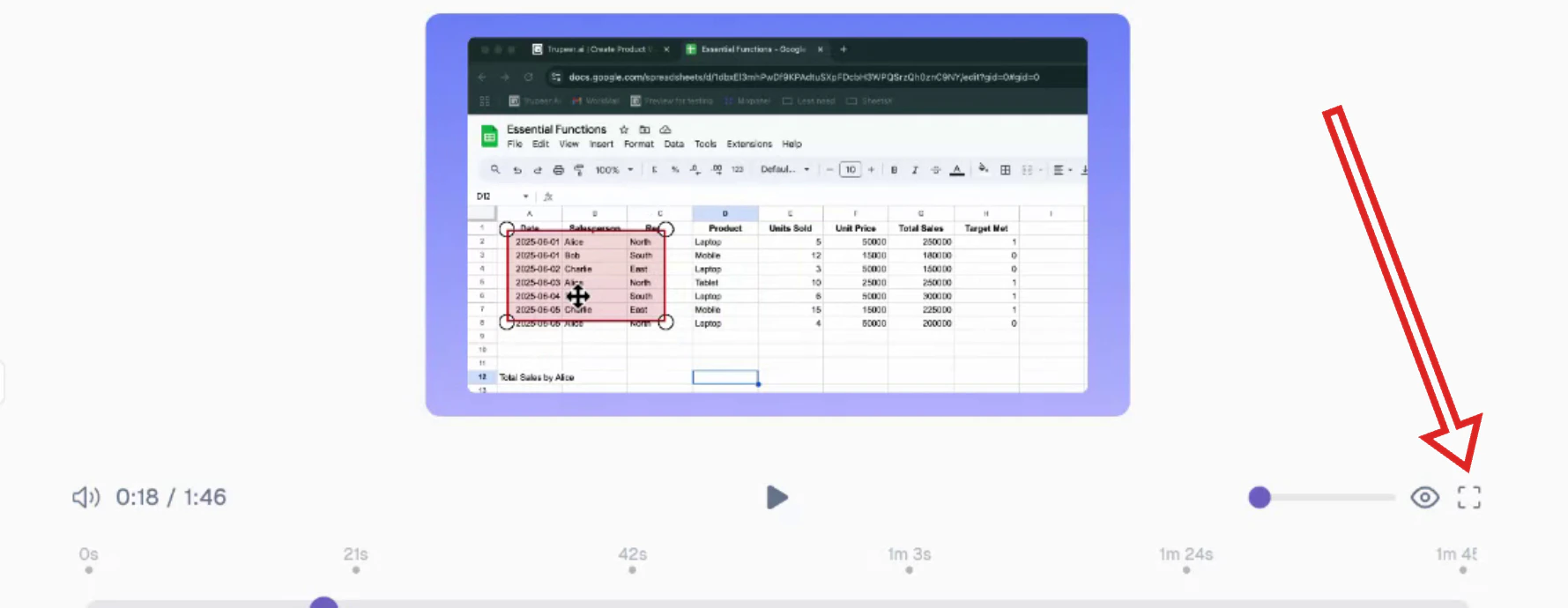This screenshot has height=608, width=1568.
Task: Switch to the Trupeer.ai browser tab
Action: pyautogui.click(x=600, y=49)
